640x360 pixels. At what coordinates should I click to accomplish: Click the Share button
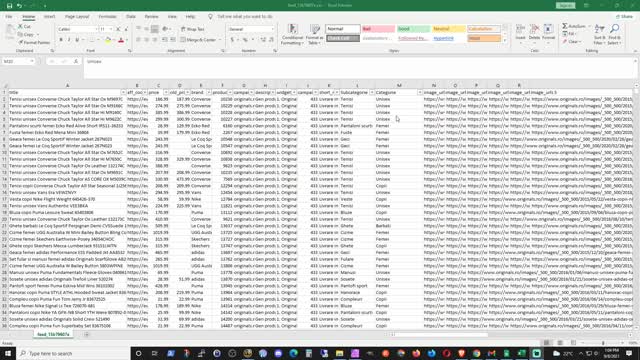click(x=624, y=17)
